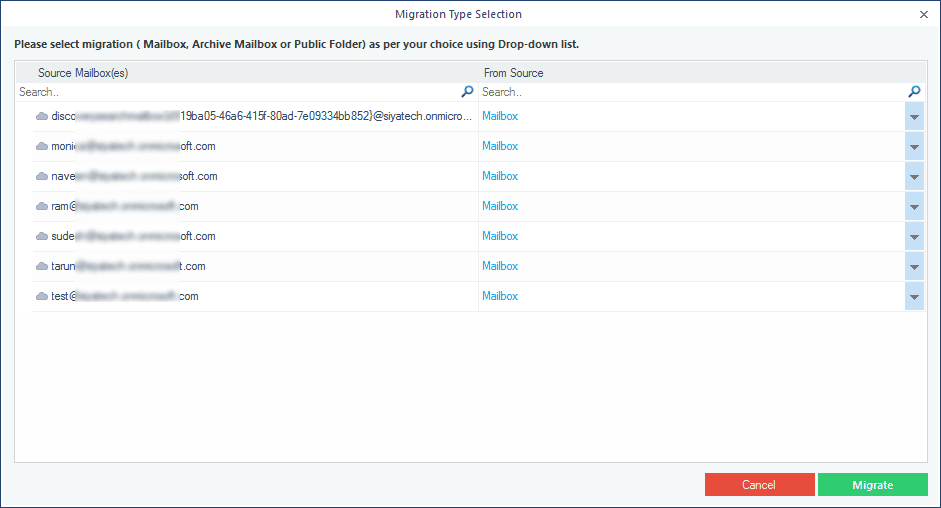Open migration type dropdown for discovery search mailbox
The height and width of the screenshot is (508, 941).
click(x=914, y=117)
